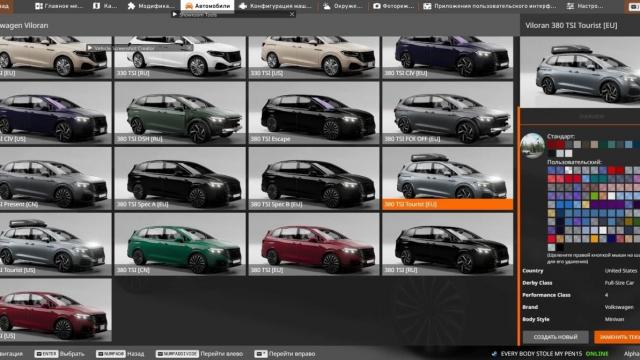
Task: Click the play icon in the small popup
Action: coord(175,14)
